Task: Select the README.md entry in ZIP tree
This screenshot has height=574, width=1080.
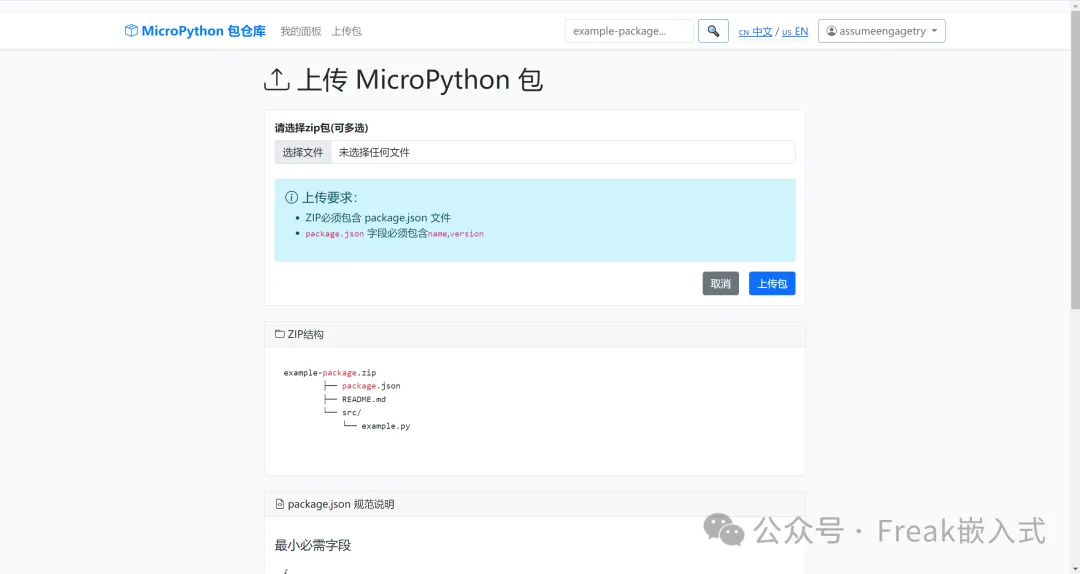Action: point(364,399)
